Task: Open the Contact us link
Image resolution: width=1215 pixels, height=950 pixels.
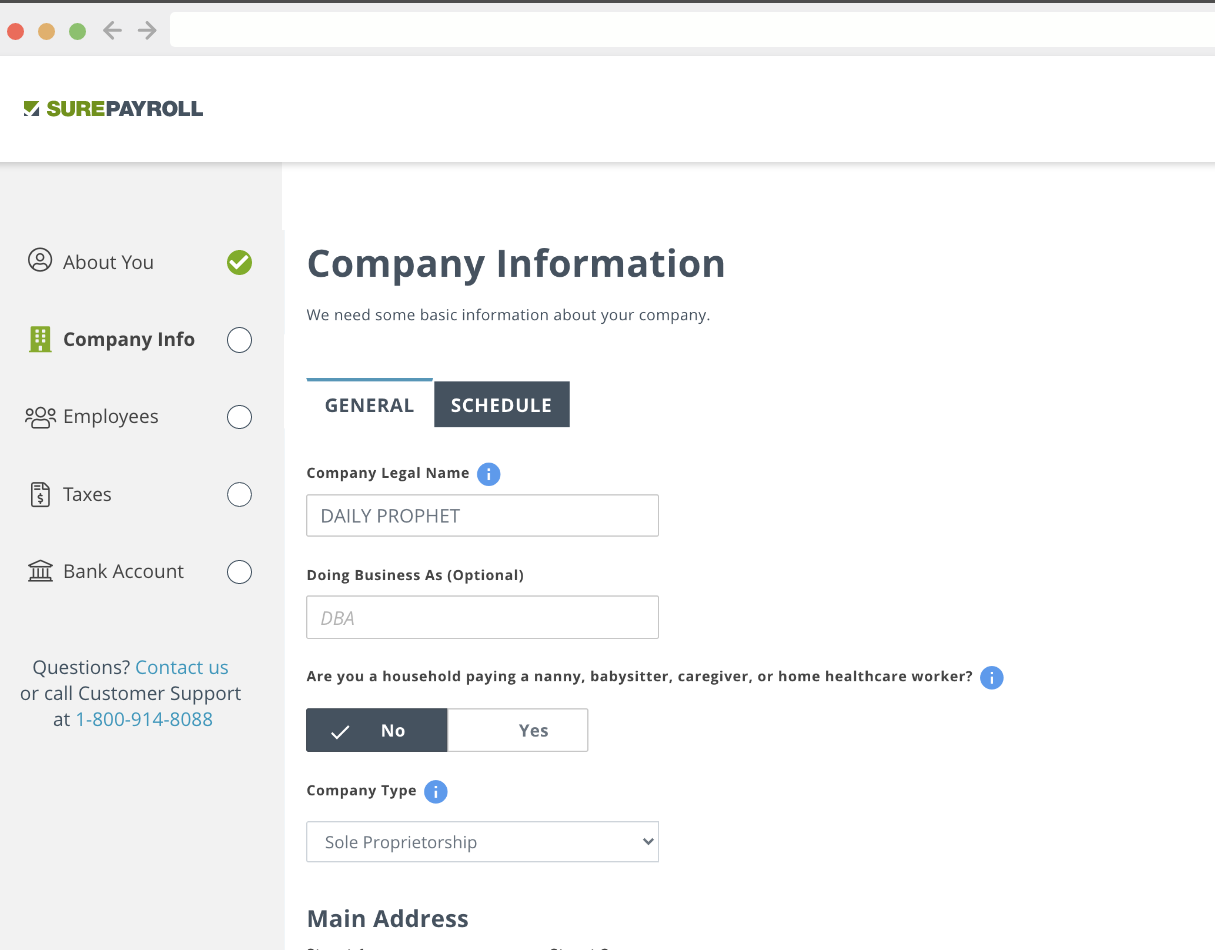Action: coord(182,667)
